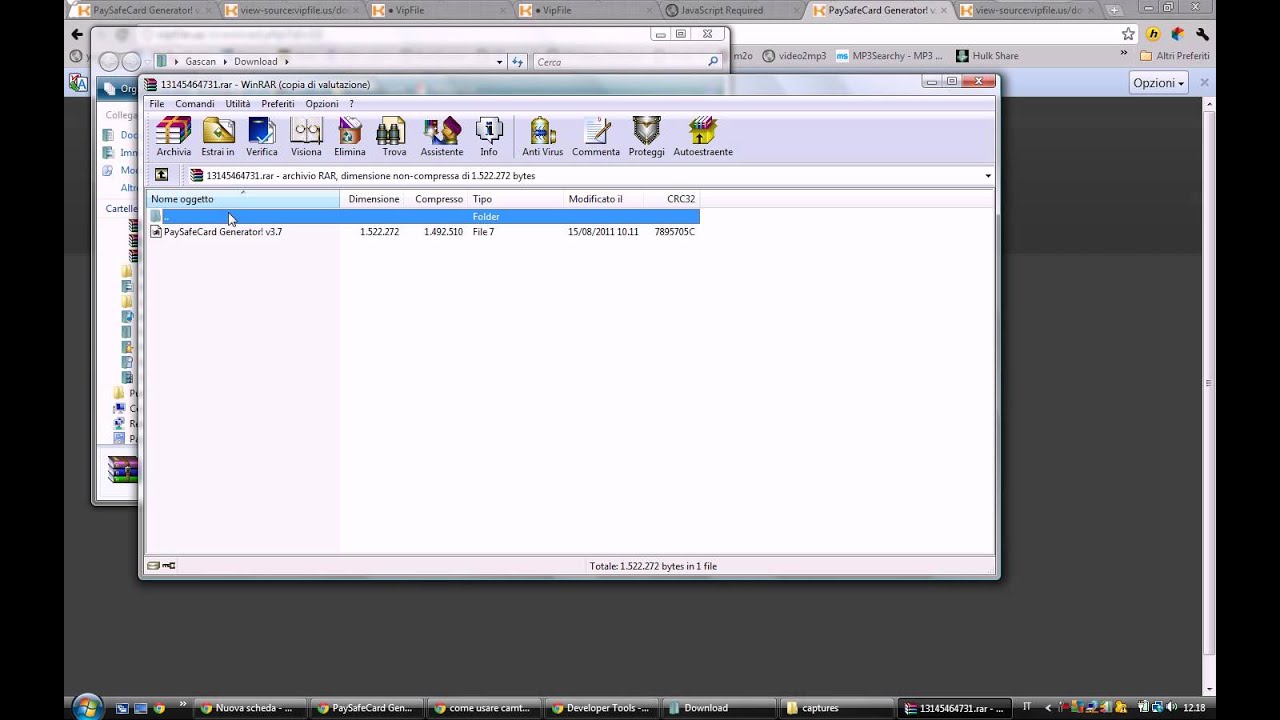
Task: Open Altri Preferiti bookmarks folder
Action: tap(1175, 56)
